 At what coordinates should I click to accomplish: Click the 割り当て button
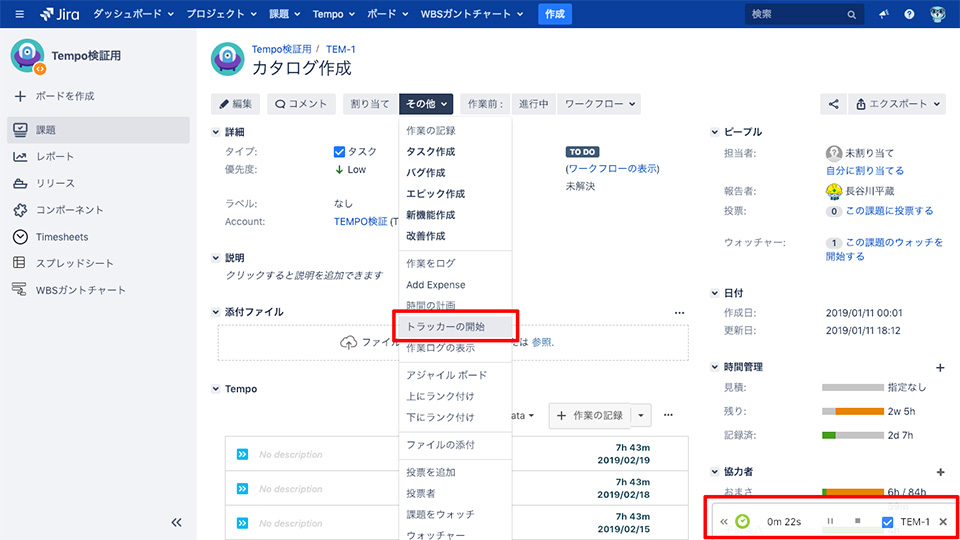pos(370,104)
